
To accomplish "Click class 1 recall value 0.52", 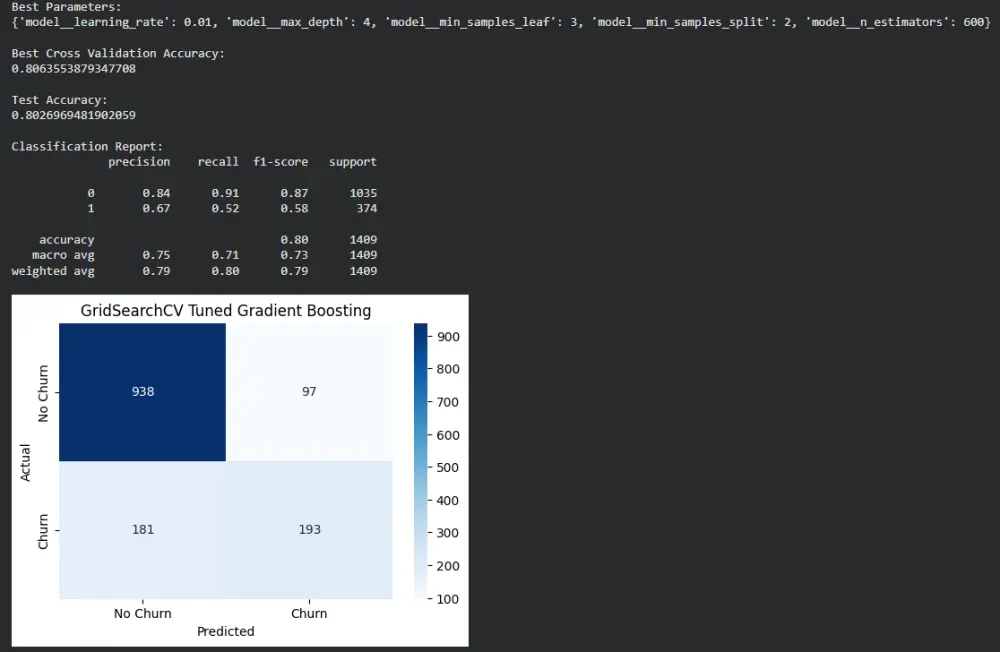I will click(225, 209).
